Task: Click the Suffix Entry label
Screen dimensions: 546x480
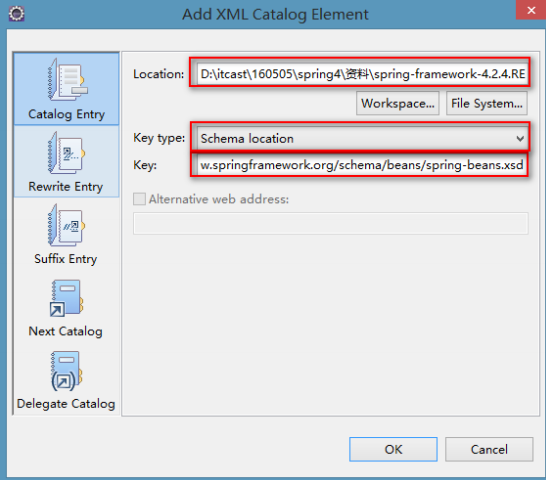Action: [x=65, y=259]
